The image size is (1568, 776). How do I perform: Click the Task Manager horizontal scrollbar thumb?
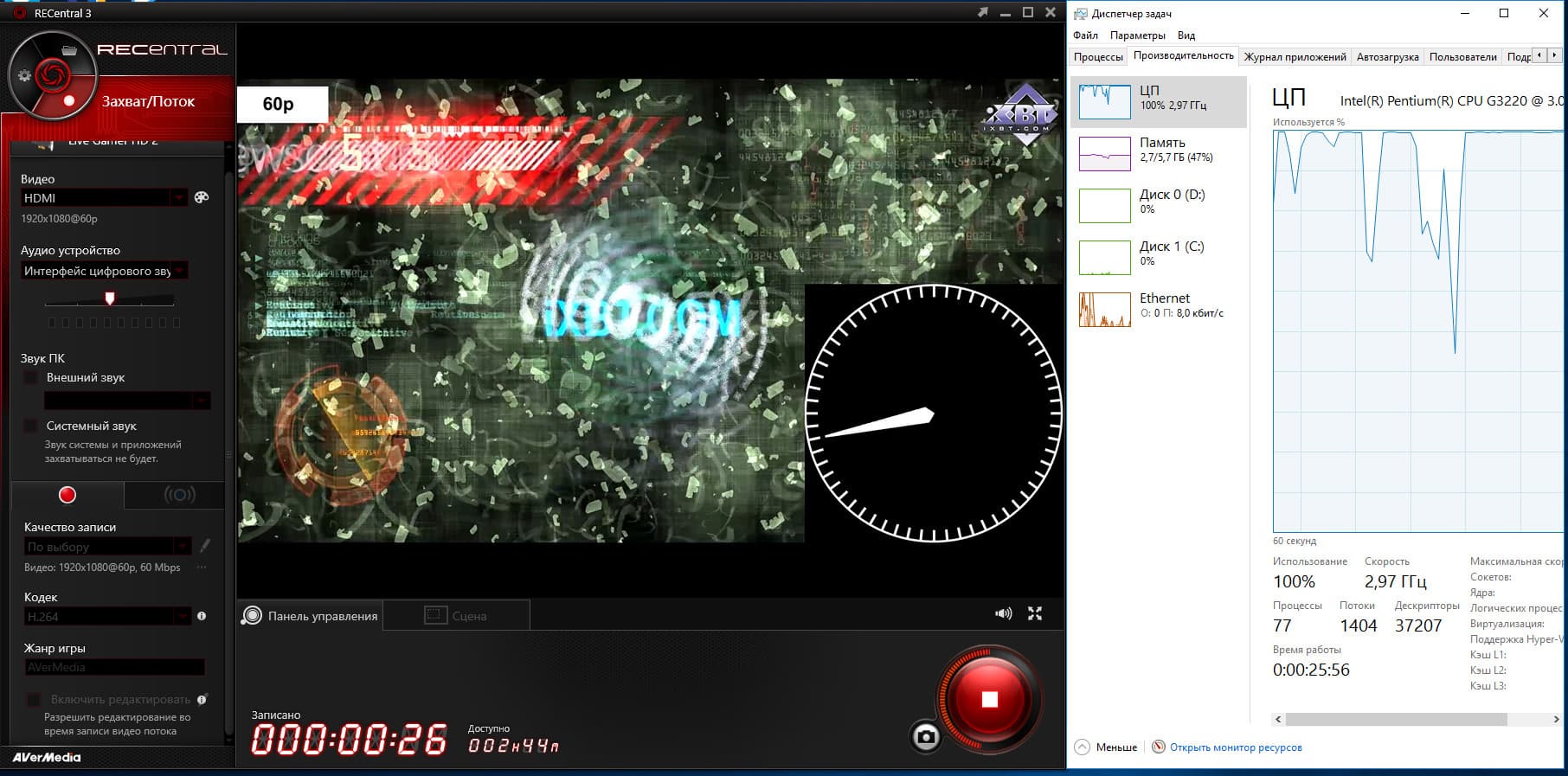tap(1396, 719)
